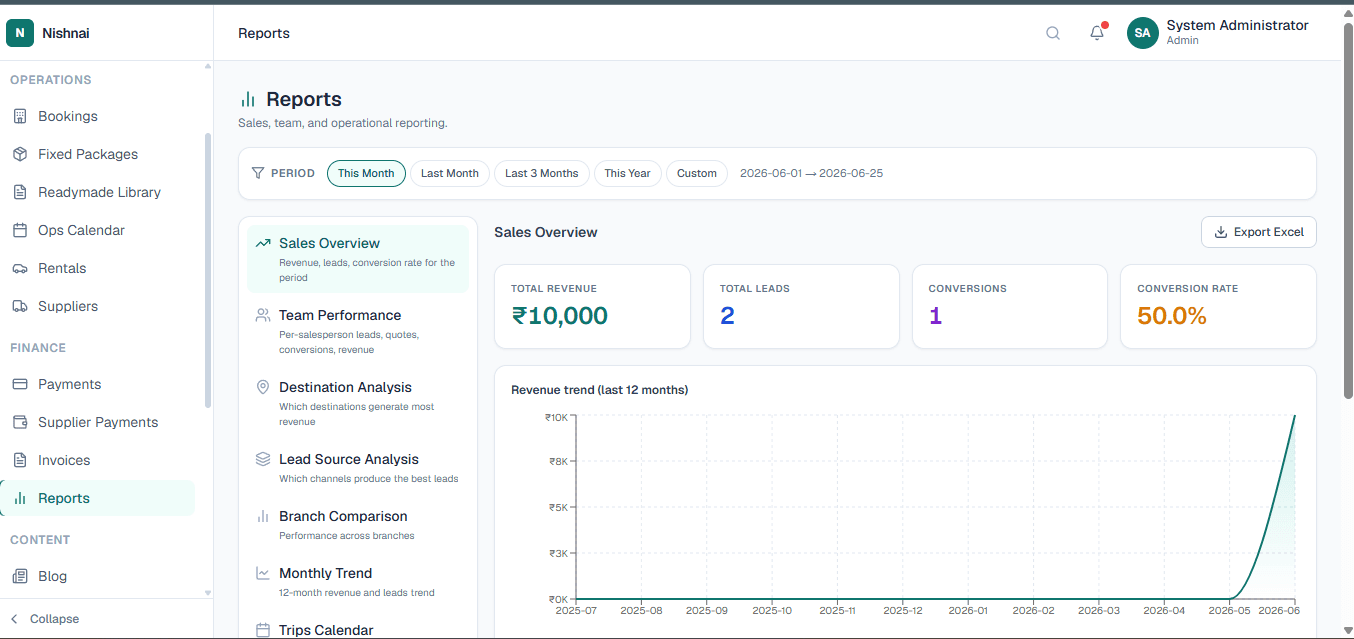Click sidebar scroll down arrow
The height and width of the screenshot is (639, 1354).
coord(208,593)
